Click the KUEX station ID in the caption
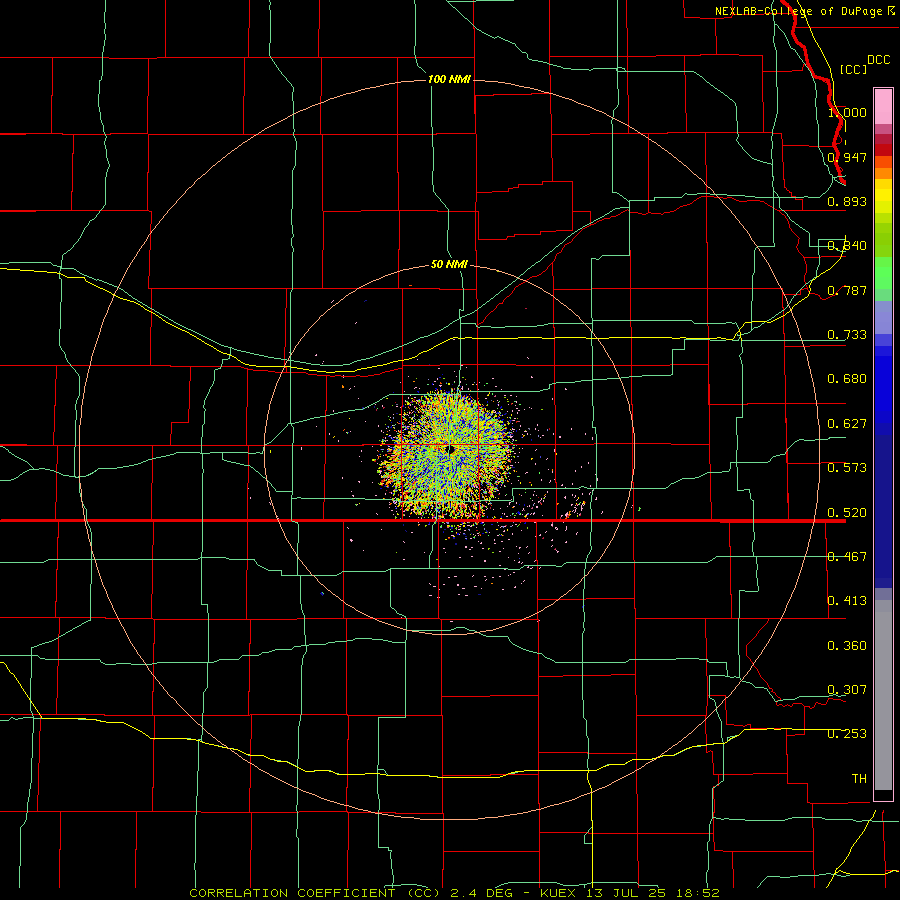 (x=560, y=893)
